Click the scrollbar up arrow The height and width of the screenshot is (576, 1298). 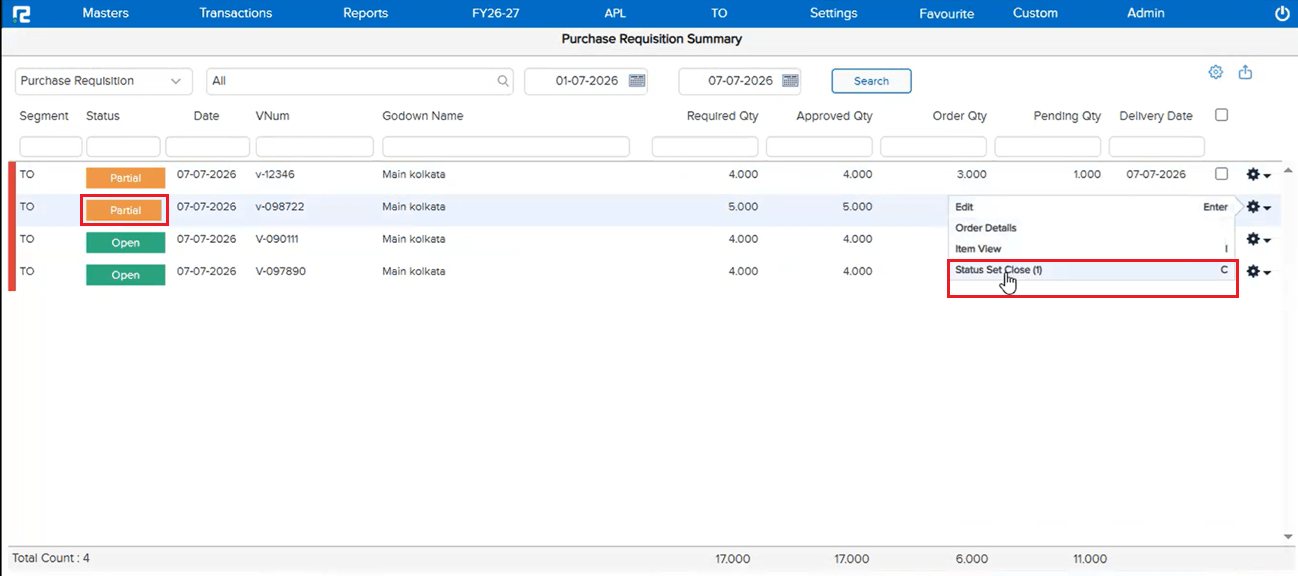coord(1287,169)
